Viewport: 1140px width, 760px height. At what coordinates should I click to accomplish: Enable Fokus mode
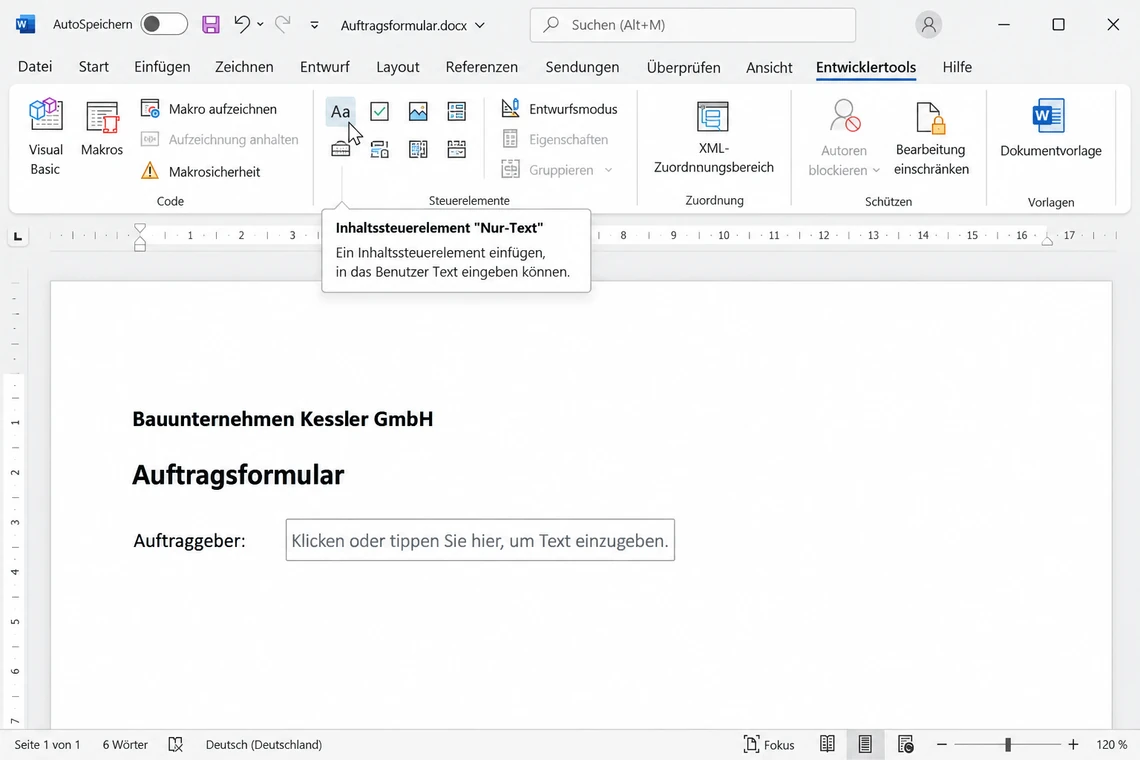pos(768,744)
